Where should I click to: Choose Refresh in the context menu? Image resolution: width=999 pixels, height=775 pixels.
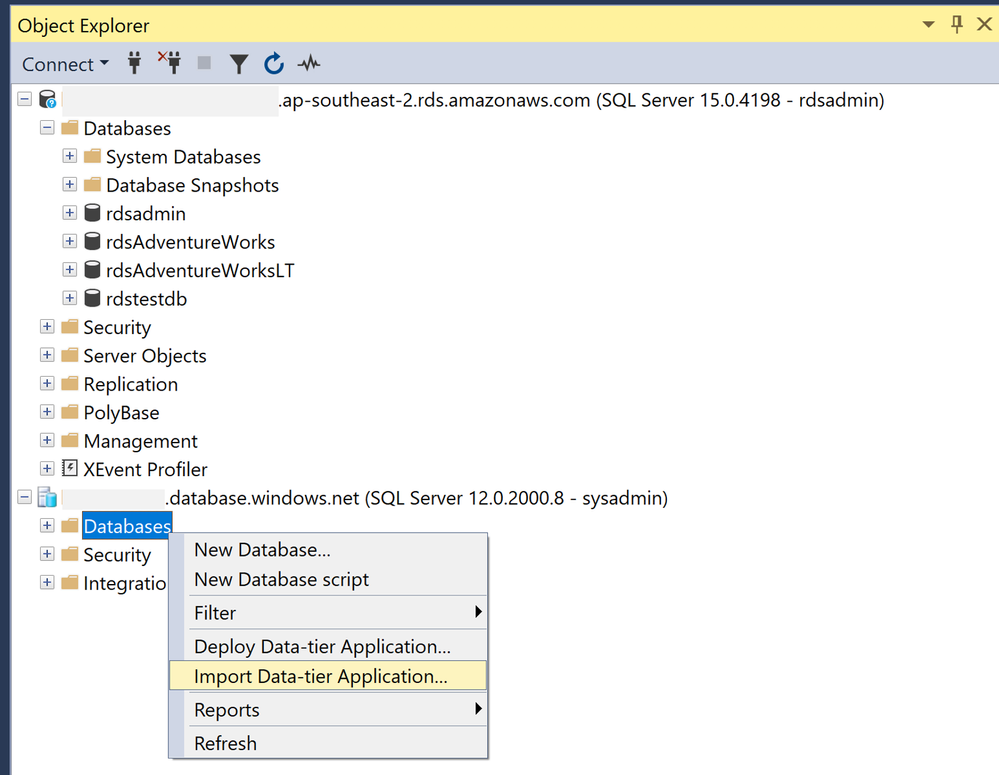(x=328, y=743)
